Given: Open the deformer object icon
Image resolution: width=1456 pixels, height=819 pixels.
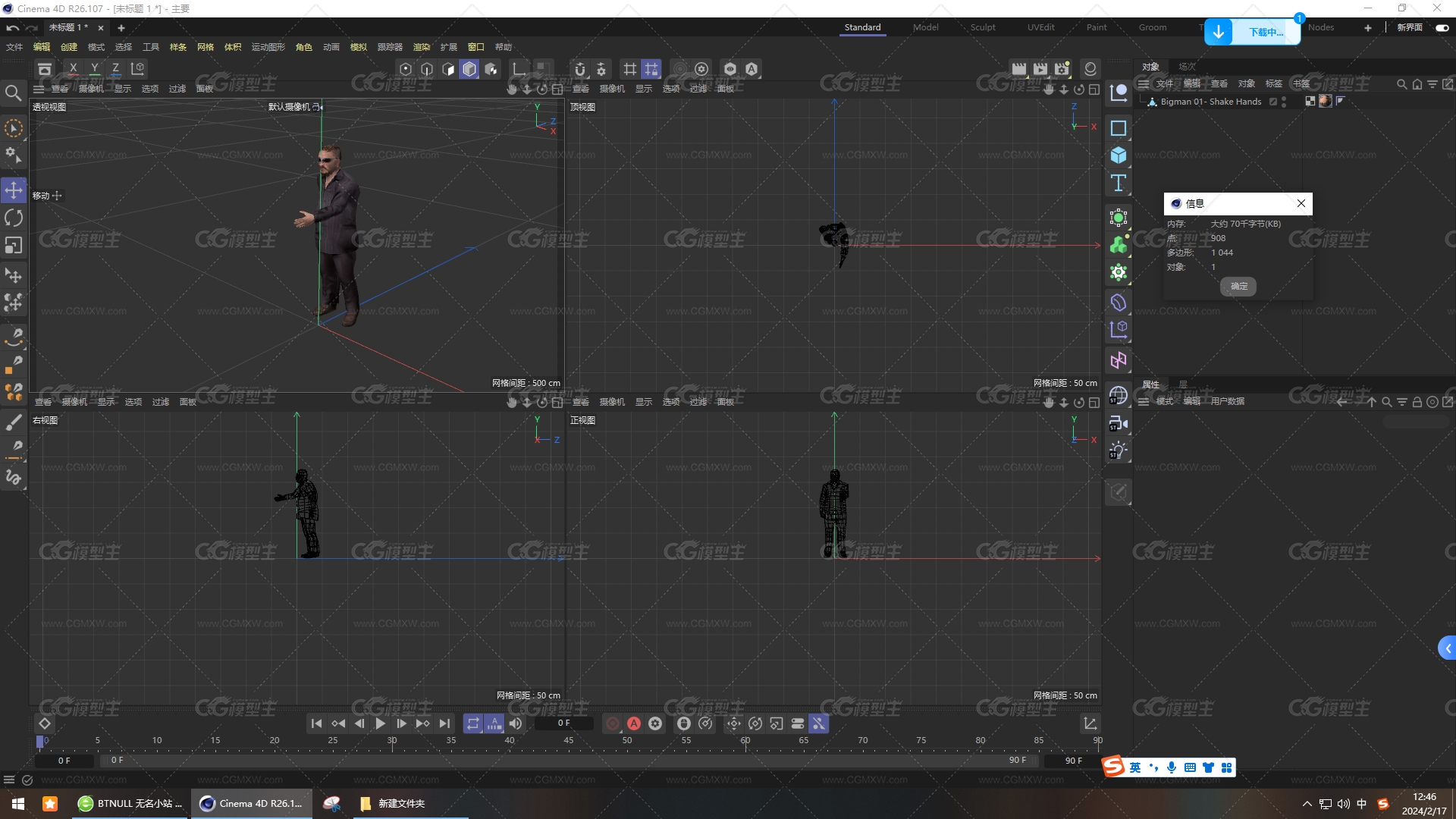Looking at the screenshot, I should 1119,303.
